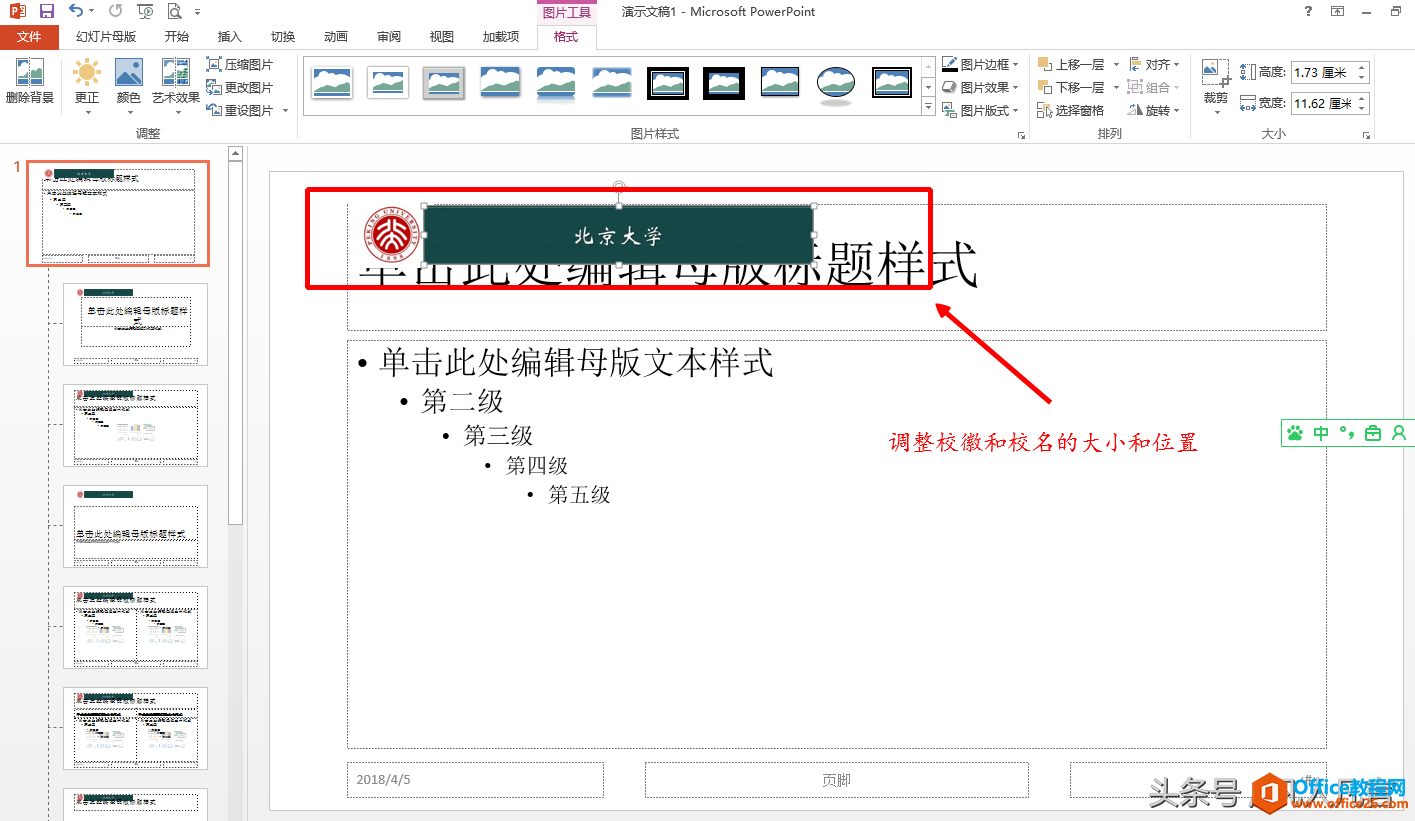
Task: Select the 删除背景 (Remove Background) tool
Action: coord(30,87)
